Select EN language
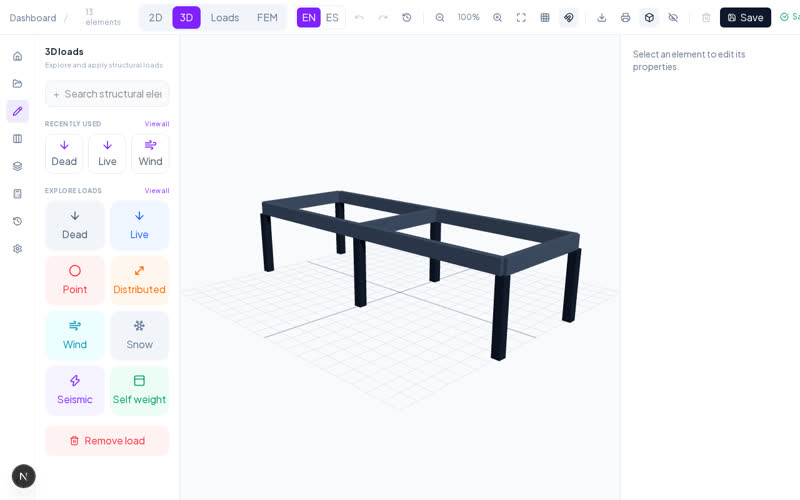 309,17
